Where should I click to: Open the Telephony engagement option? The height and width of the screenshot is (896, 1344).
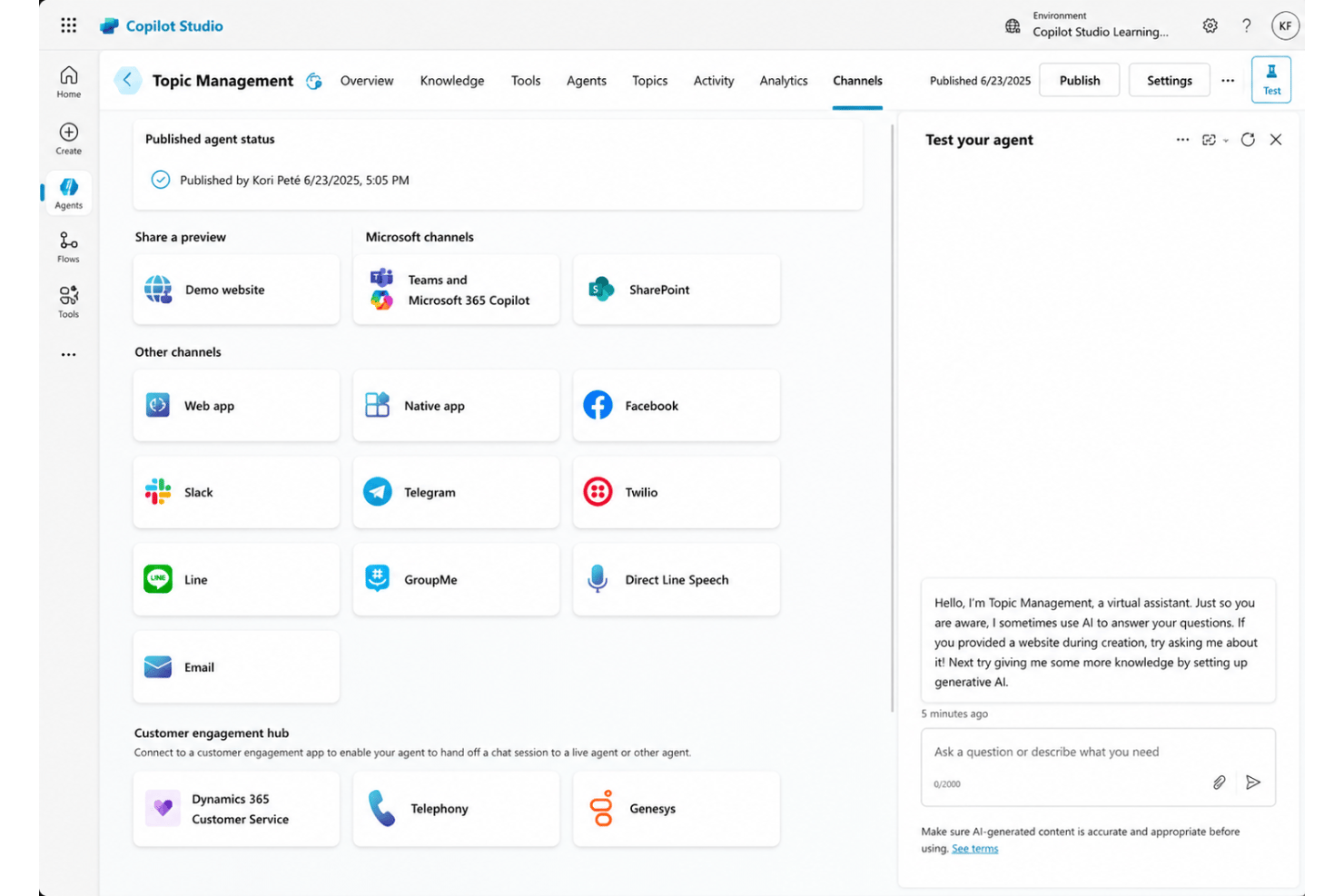coord(456,809)
